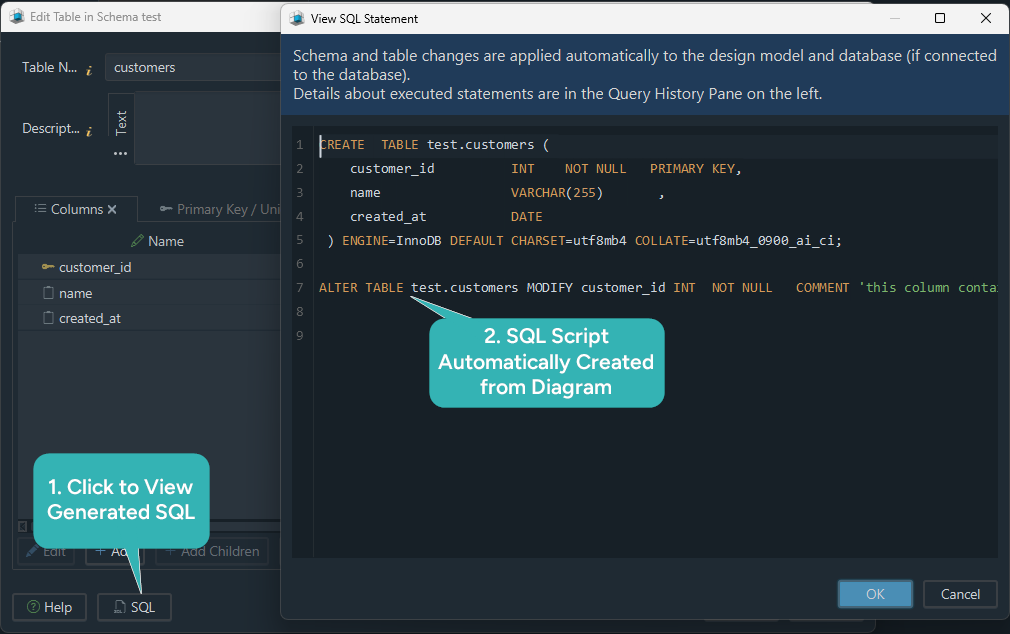Open the Primary Key / Unique tab
The image size is (1010, 634).
(219, 209)
